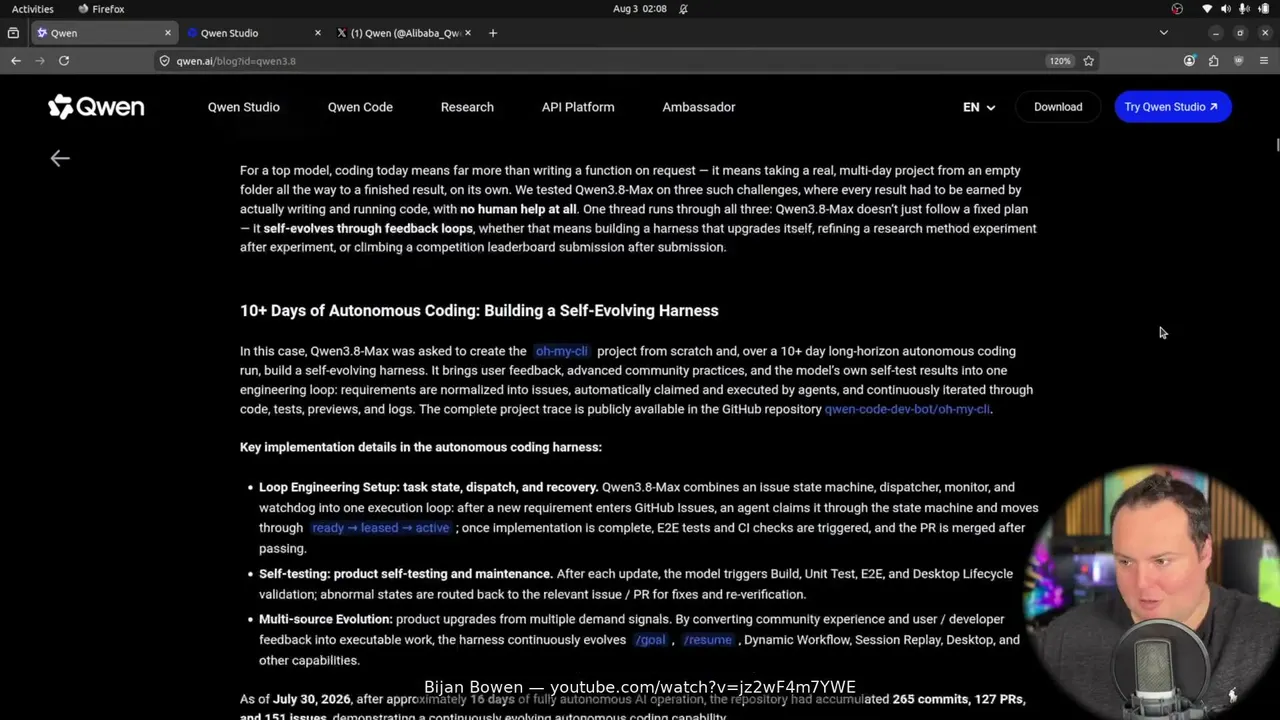
Task: Go forward one page in Firefox
Action: (x=40, y=61)
